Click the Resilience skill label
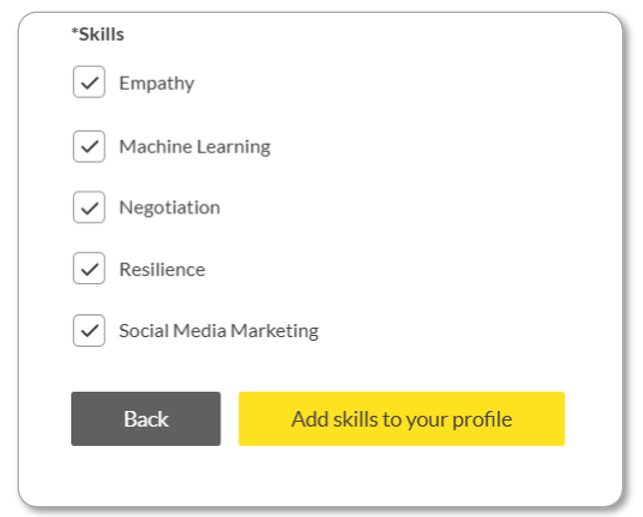The height and width of the screenshot is (517, 643). pos(162,269)
